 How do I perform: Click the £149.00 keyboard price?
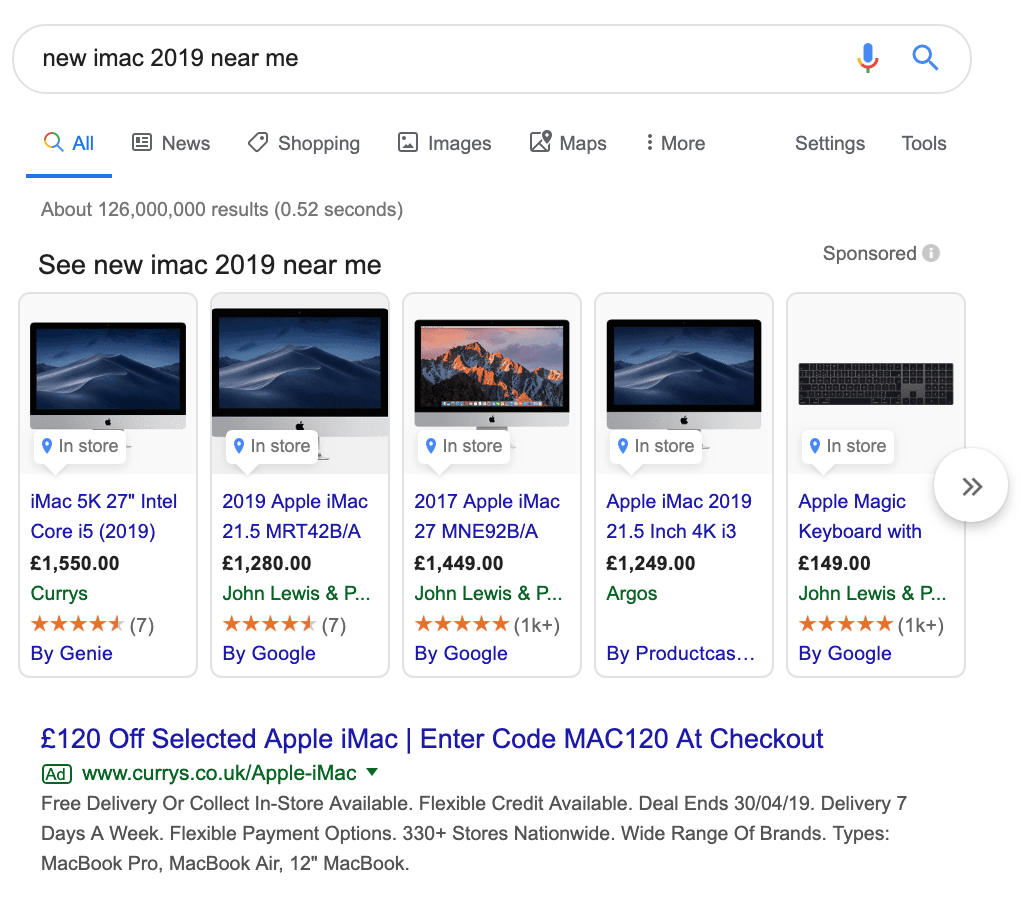(834, 564)
